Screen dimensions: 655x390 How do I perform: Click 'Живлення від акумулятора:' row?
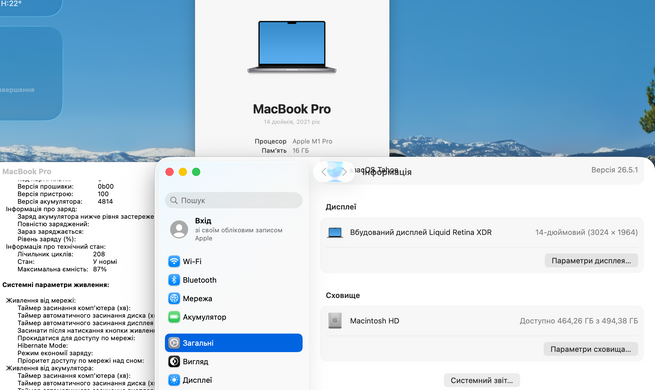point(49,368)
